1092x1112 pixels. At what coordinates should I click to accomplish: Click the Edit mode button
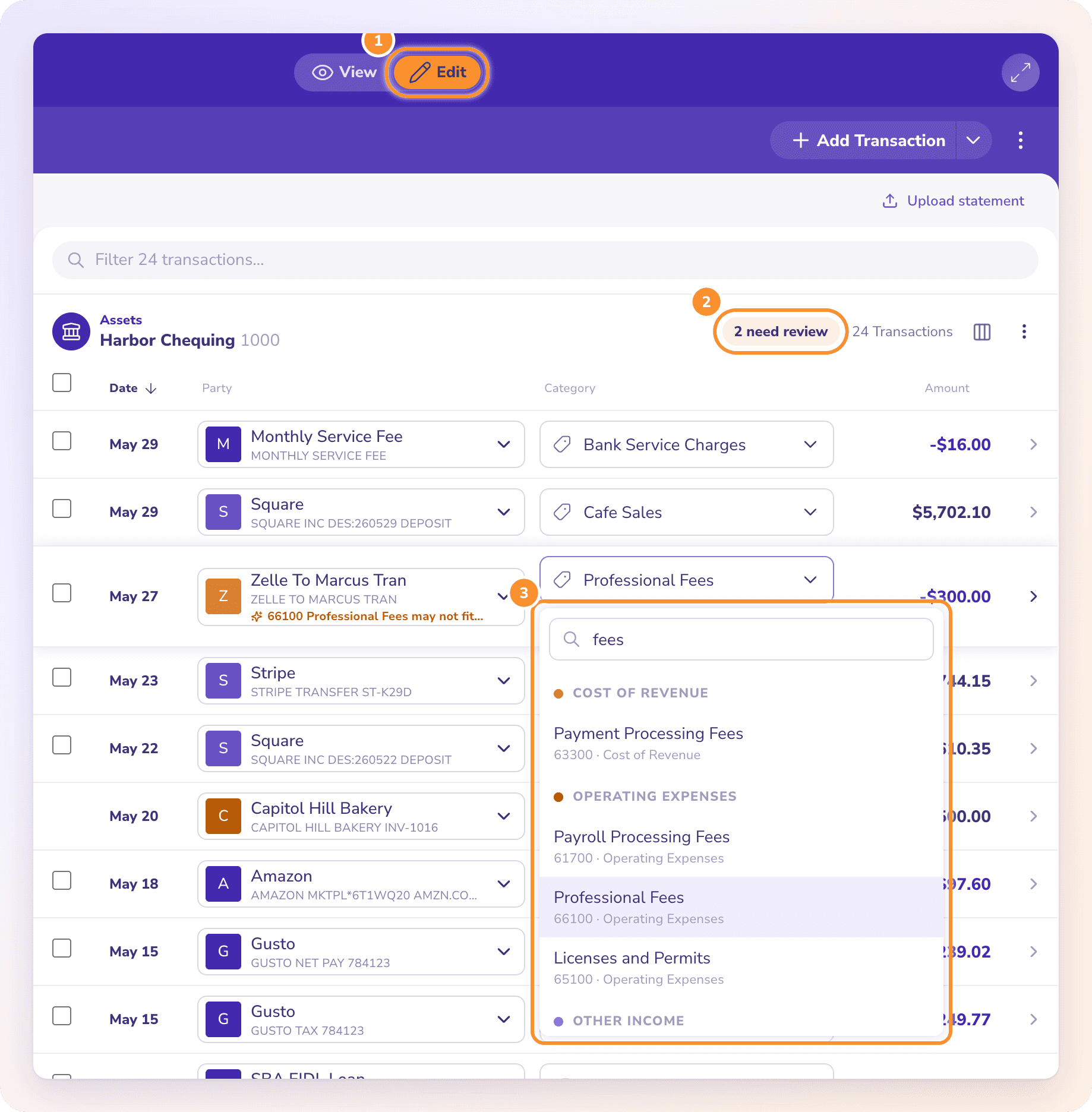tap(438, 72)
